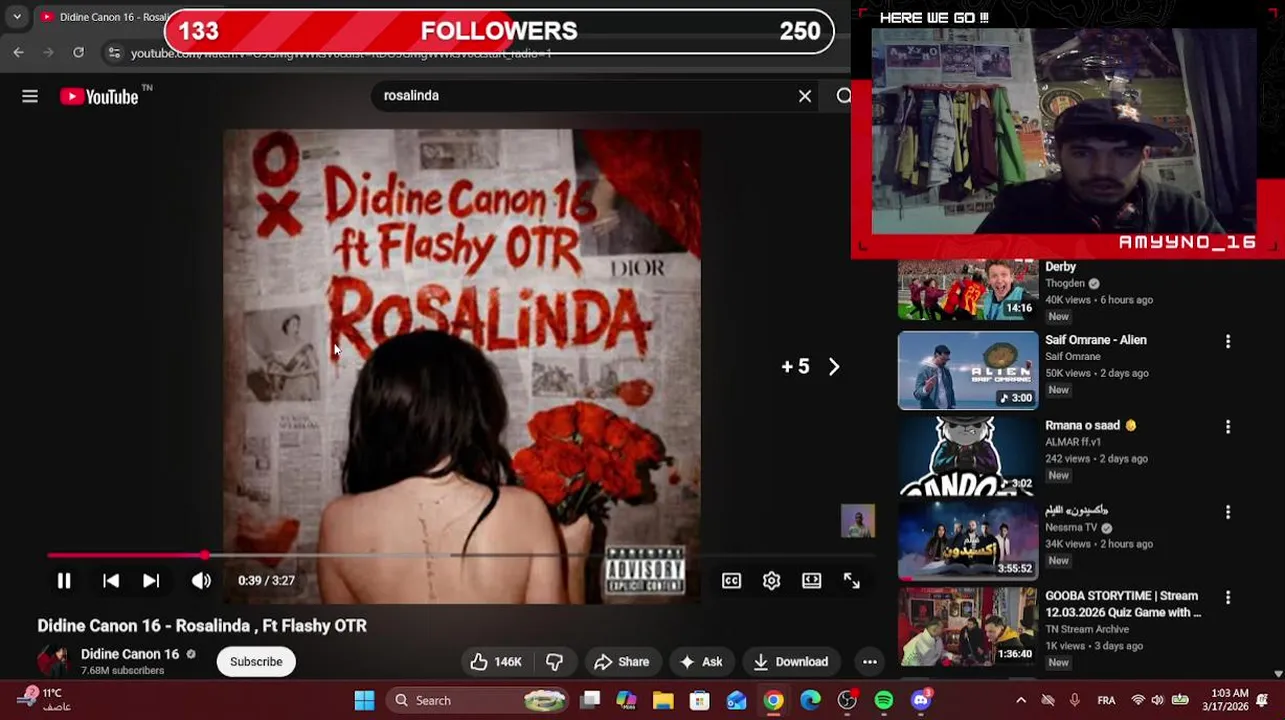Screen dimensions: 1285x720
Task: Pause the video playback
Action: [x=64, y=581]
